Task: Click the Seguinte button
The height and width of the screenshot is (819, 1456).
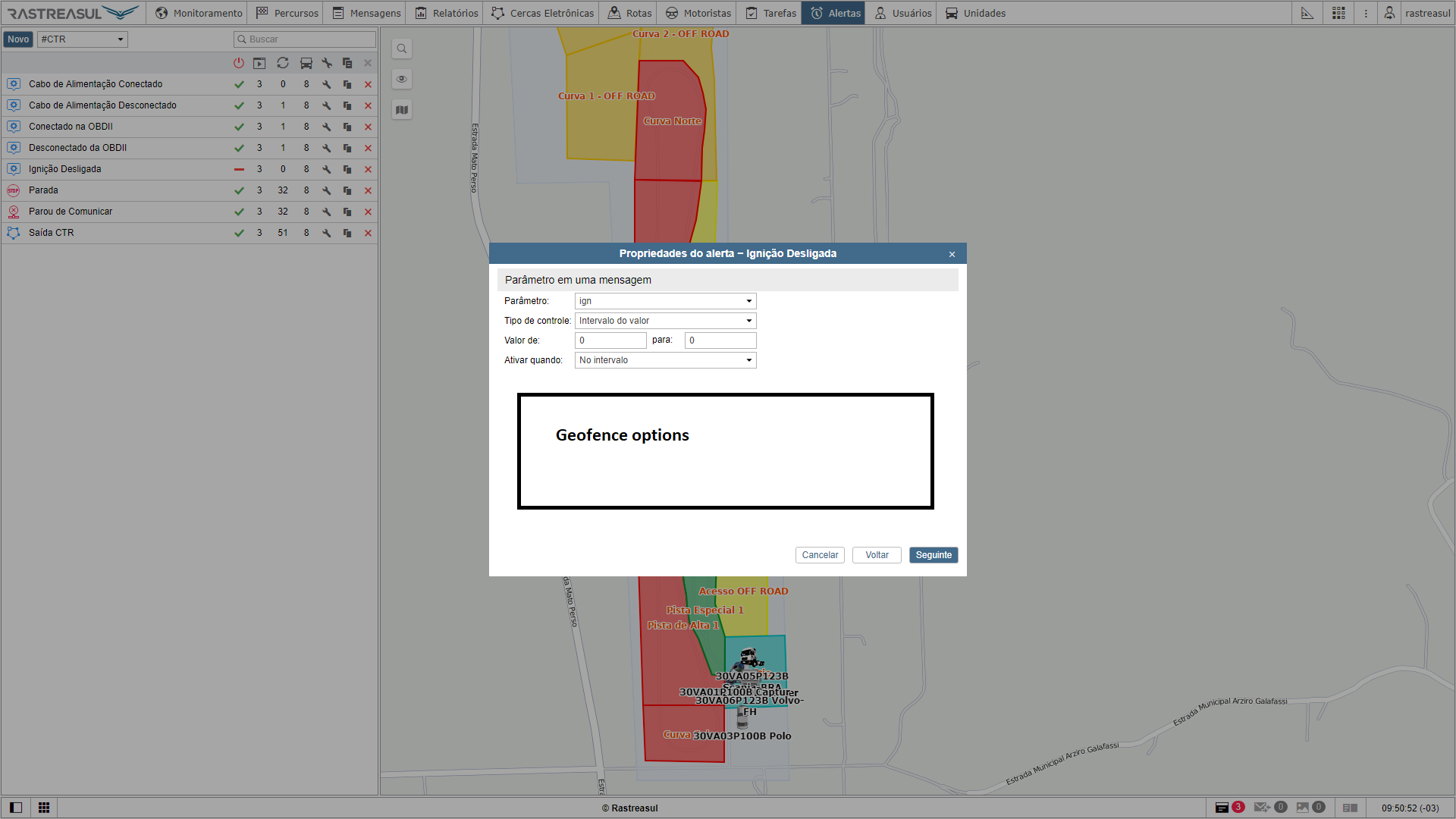Action: tap(933, 555)
